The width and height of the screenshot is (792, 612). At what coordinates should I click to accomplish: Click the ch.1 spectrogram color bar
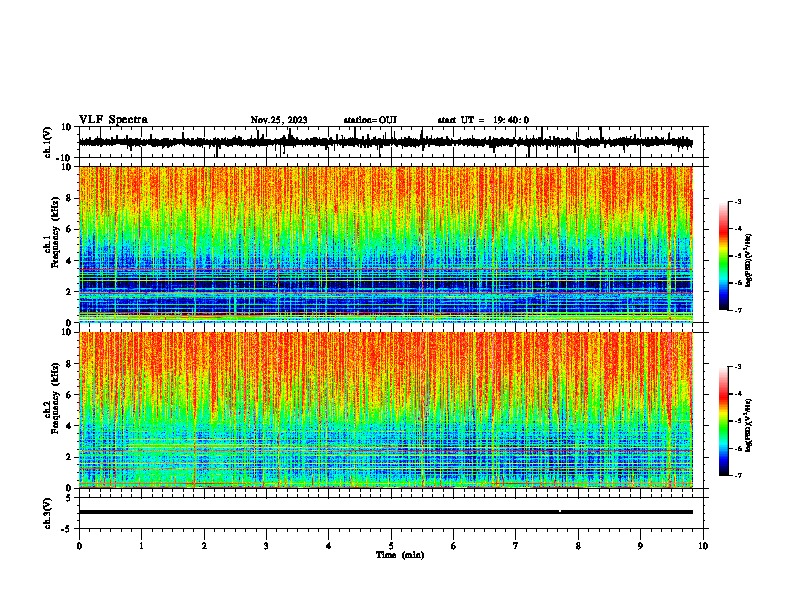pos(724,256)
